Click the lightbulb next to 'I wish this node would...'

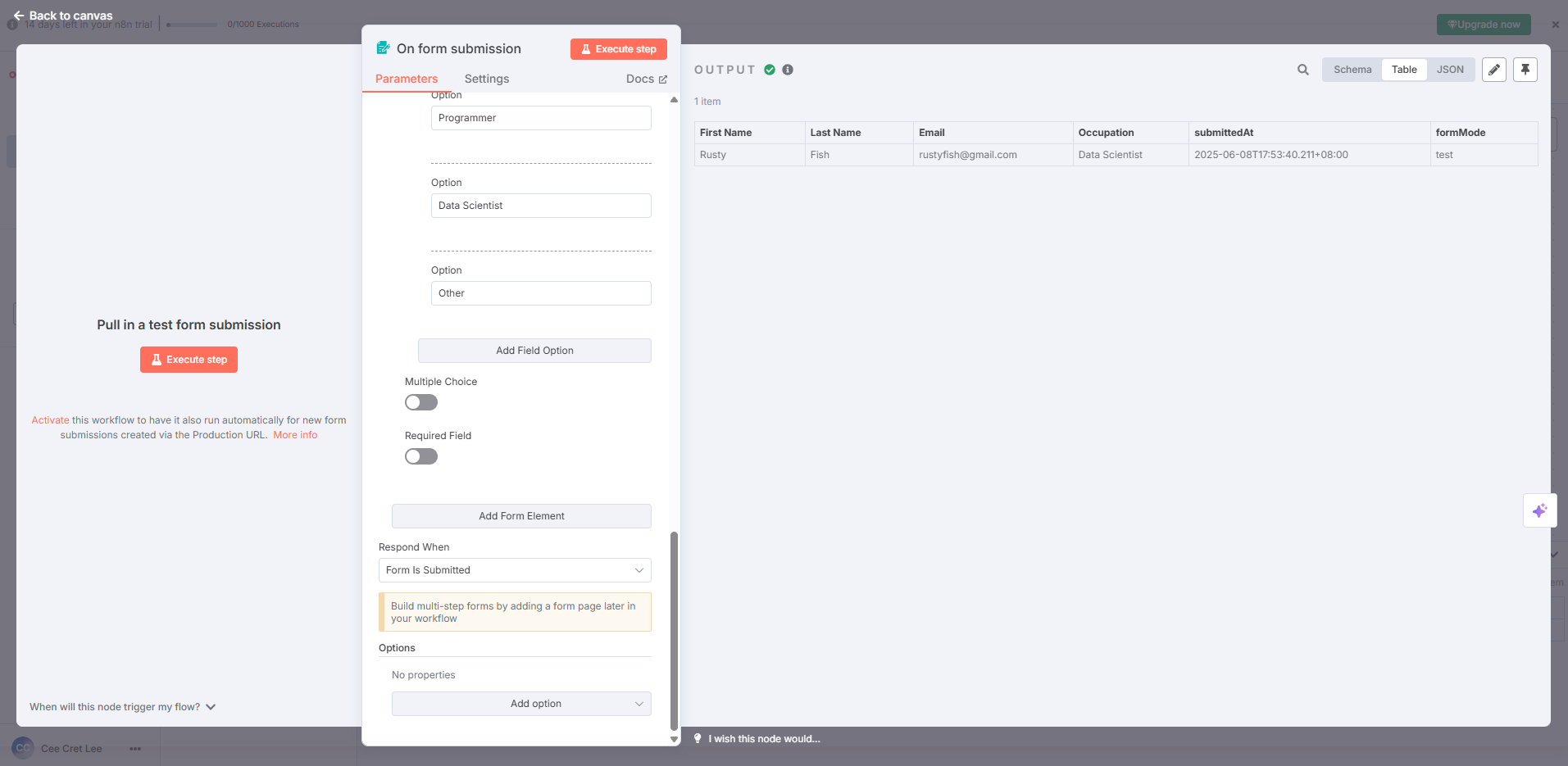(x=698, y=738)
